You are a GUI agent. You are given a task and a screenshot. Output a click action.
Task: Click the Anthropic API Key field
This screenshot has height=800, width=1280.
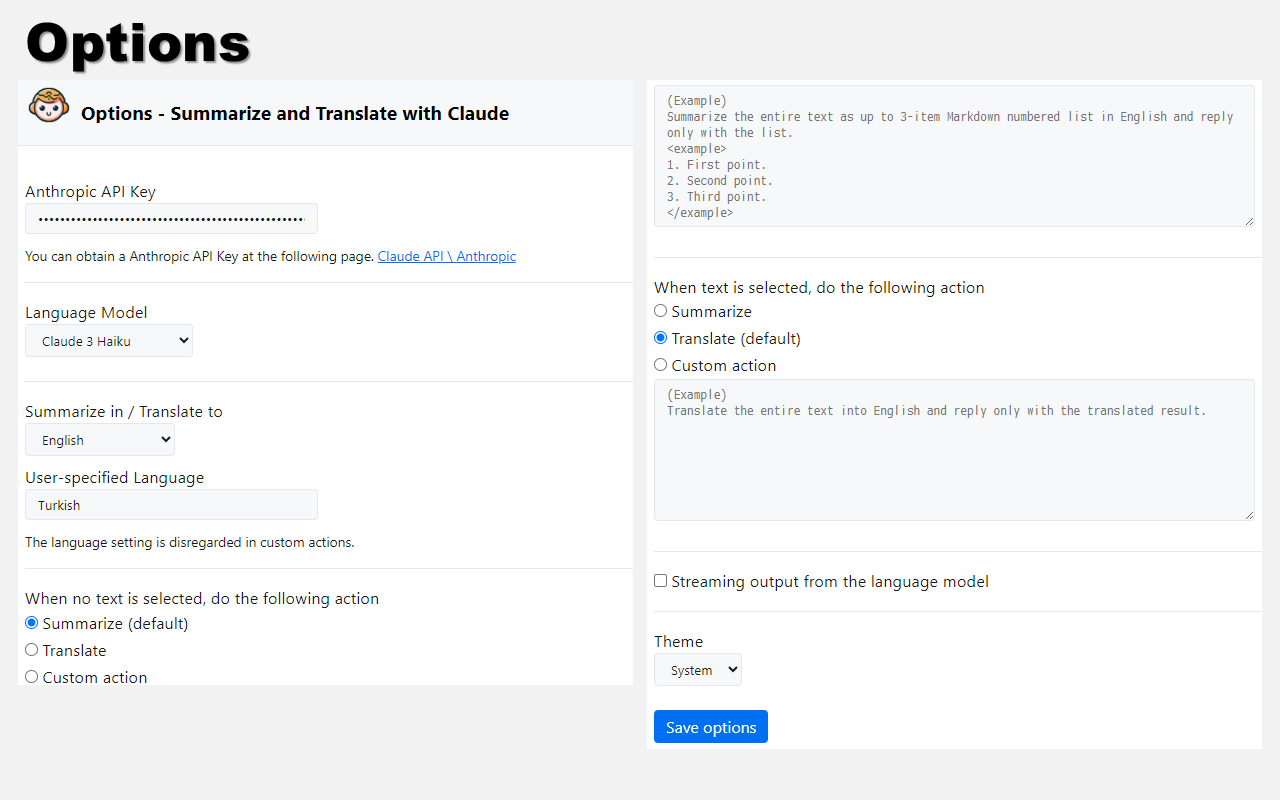click(x=171, y=219)
